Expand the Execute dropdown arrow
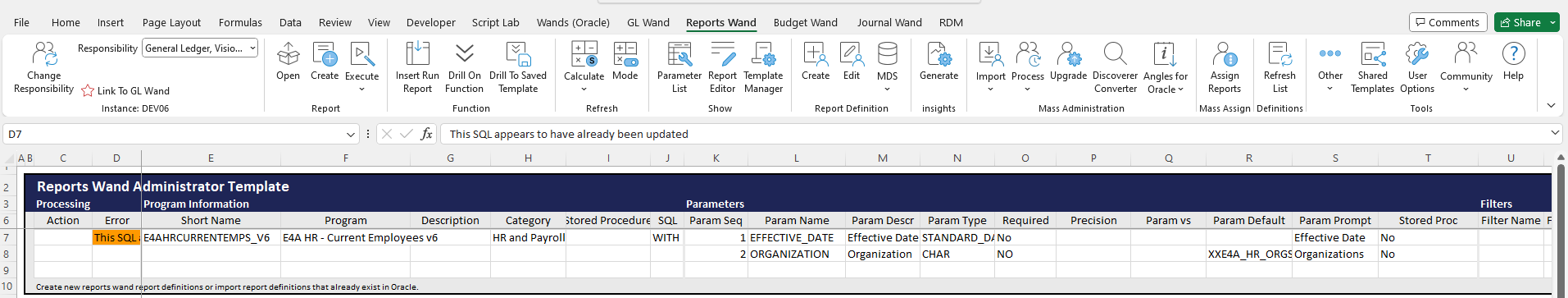Viewport: 1568px width, 298px height. [361, 89]
